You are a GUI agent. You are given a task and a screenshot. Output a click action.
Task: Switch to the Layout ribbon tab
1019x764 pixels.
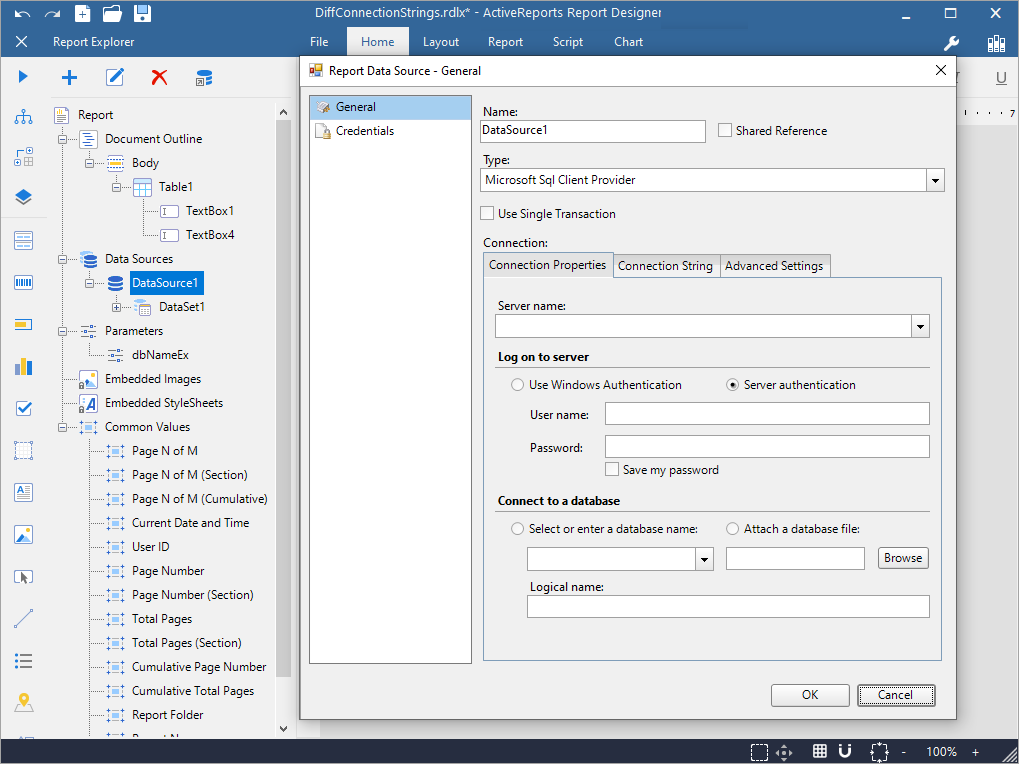point(441,42)
